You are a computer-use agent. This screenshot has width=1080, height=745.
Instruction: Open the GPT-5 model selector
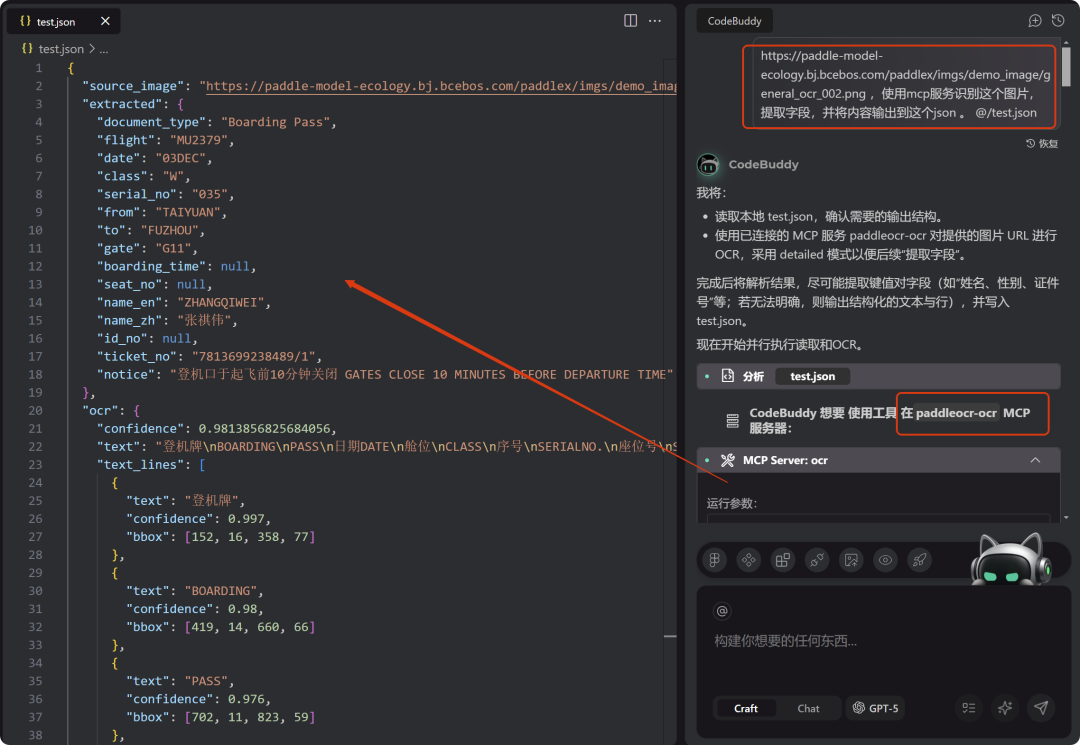click(x=875, y=708)
